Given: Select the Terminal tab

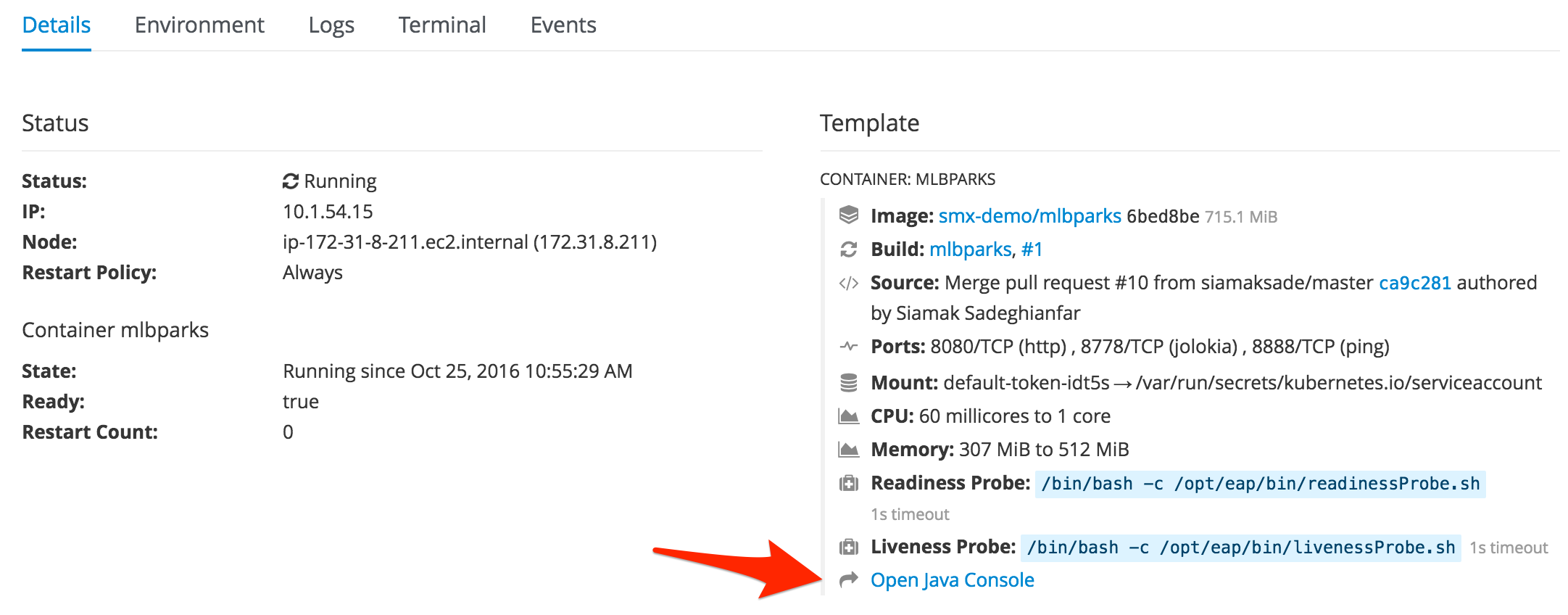Looking at the screenshot, I should coord(442,25).
